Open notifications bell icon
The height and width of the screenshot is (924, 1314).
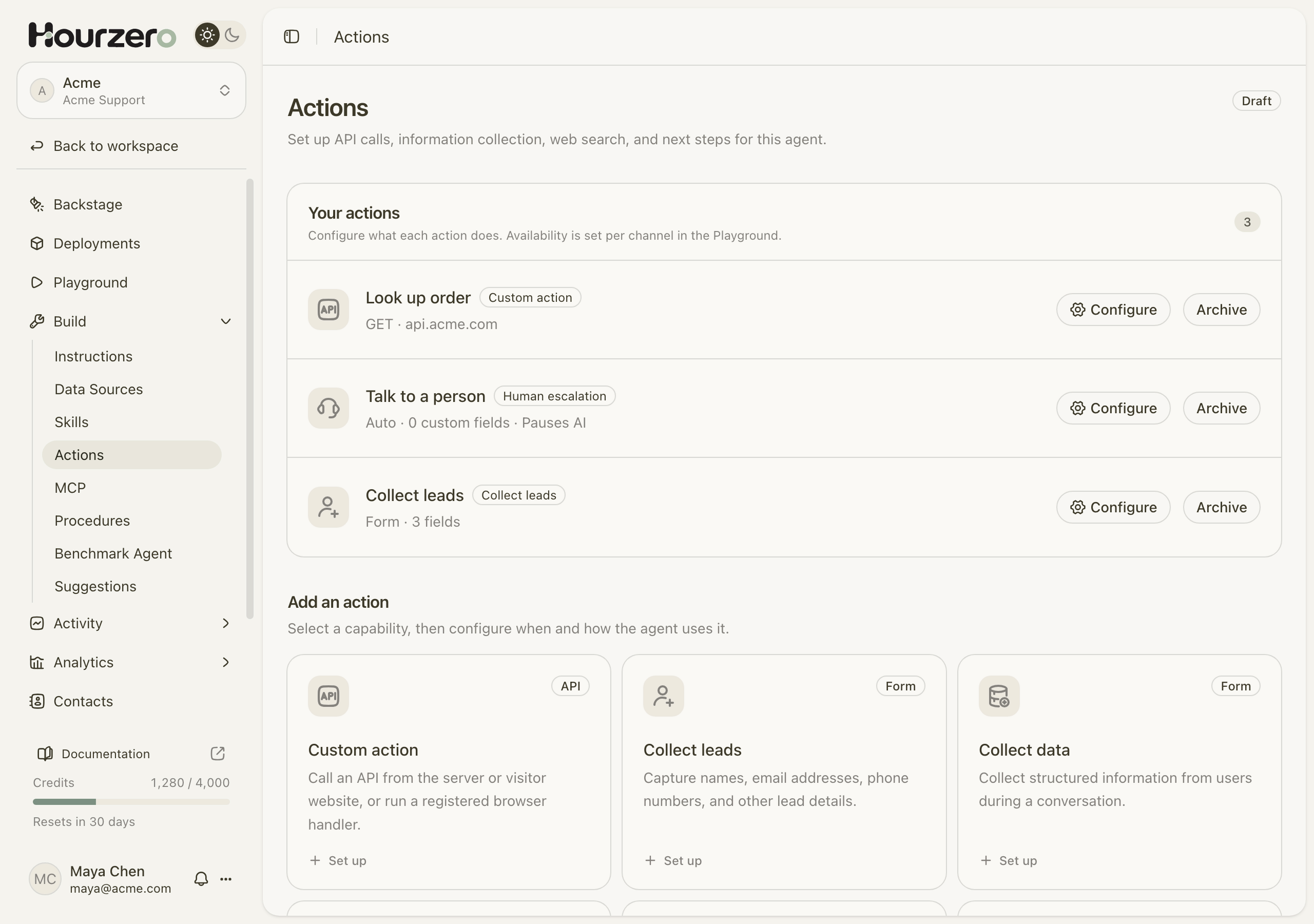201,879
